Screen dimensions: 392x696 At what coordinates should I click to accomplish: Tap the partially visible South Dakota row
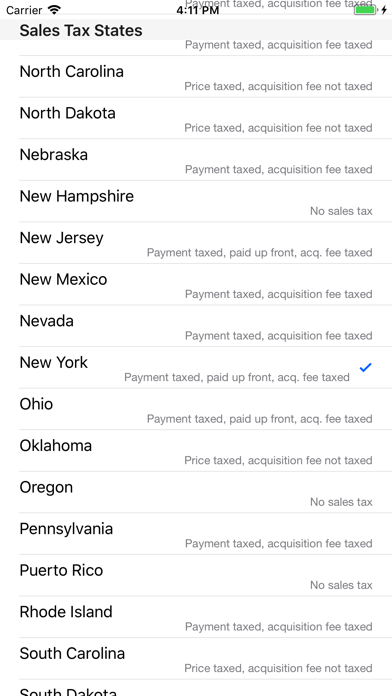pos(196,688)
